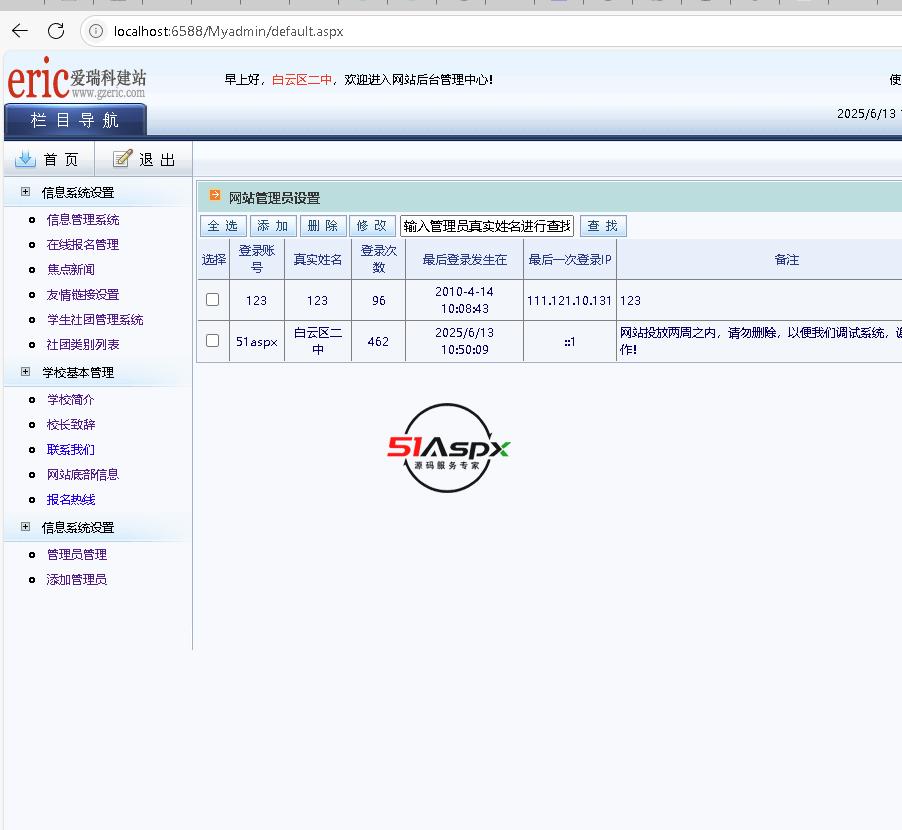This screenshot has width=902, height=830.
Task: Collapse the 学校基本管理 section
Action: [26, 372]
